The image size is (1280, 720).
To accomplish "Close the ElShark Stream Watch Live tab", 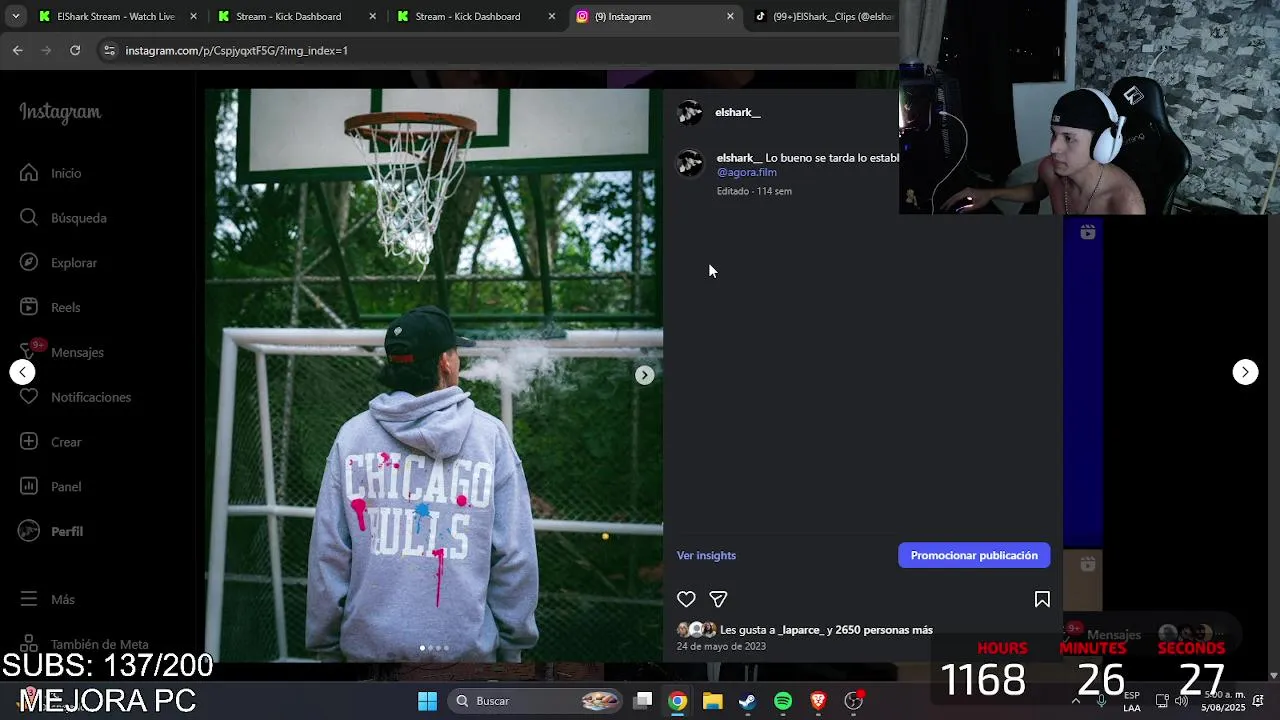I will pos(193,16).
